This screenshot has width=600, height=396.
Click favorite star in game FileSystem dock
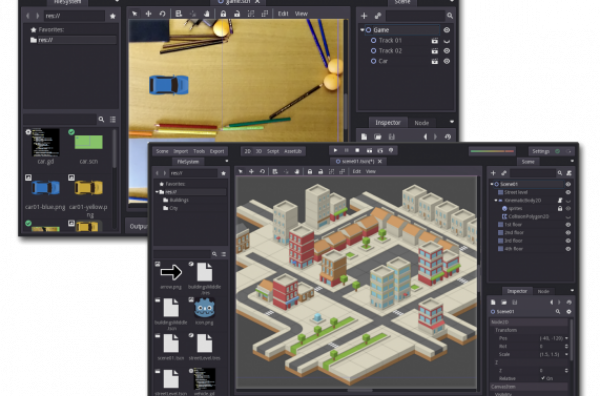click(112, 16)
